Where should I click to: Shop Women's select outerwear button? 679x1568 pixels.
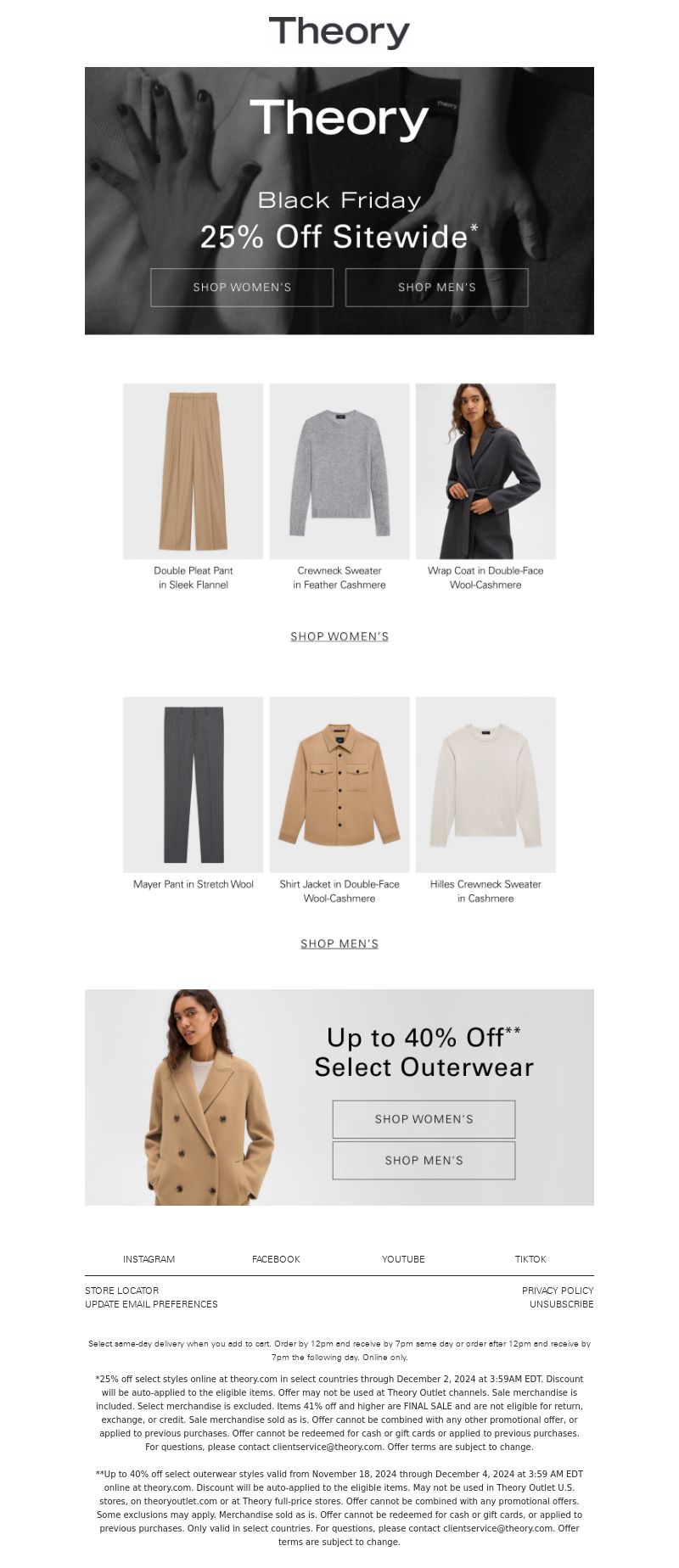(424, 1119)
